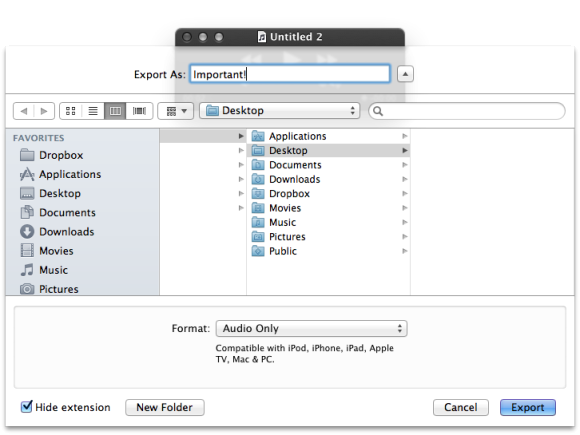Collapse the dialog with the triangle button
The image size is (580, 435).
coord(405,74)
